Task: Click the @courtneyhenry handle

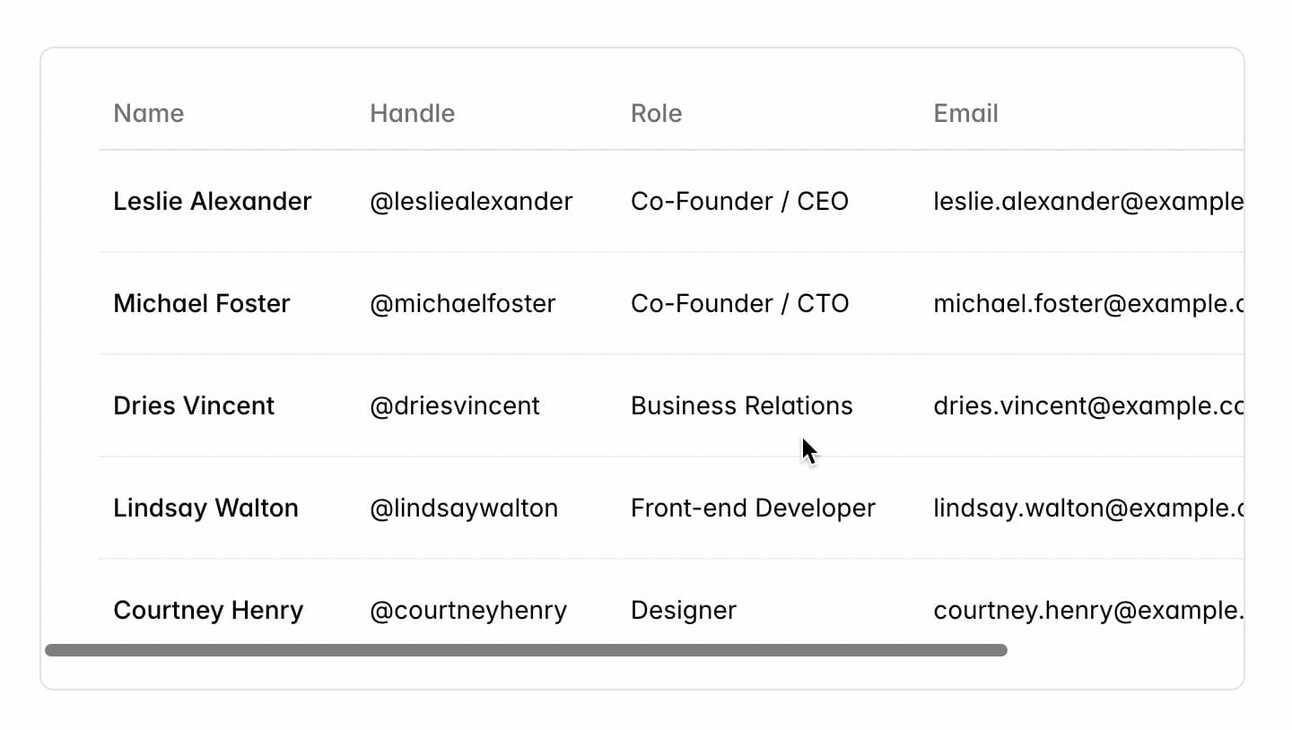Action: [469, 610]
